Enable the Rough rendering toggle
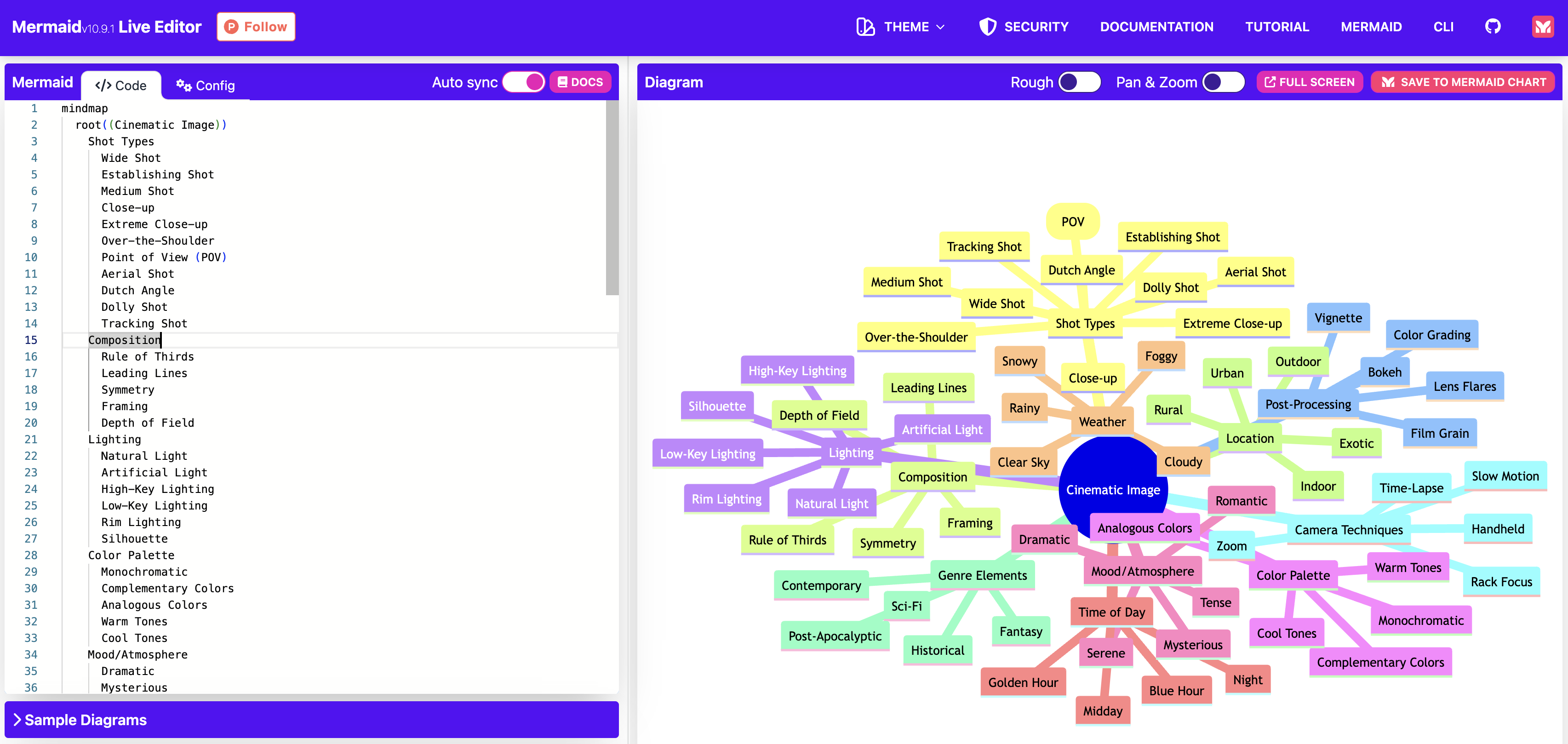 click(x=1079, y=82)
